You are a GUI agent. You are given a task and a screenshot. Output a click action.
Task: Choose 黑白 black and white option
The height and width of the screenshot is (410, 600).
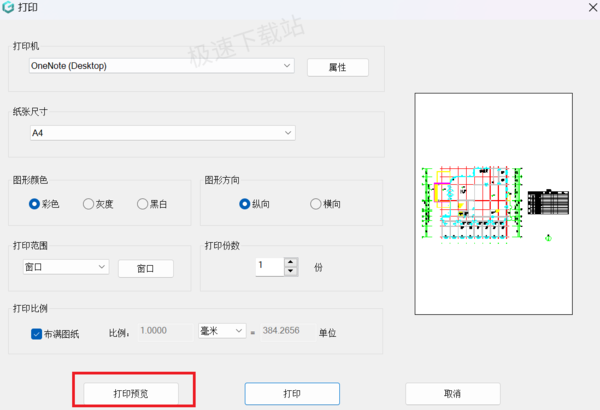[x=142, y=204]
